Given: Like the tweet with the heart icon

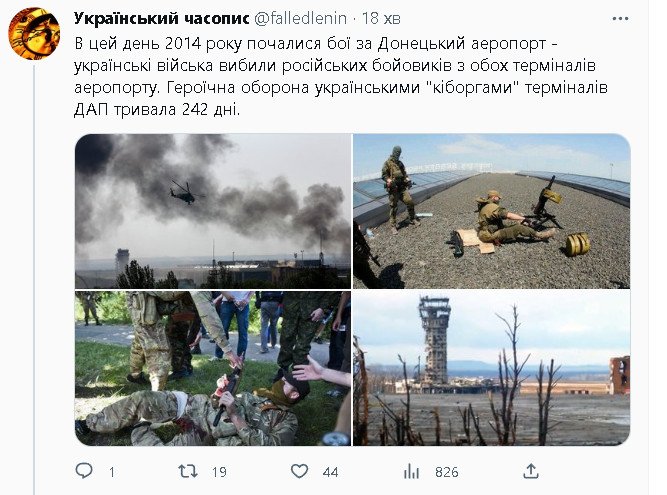Looking at the screenshot, I should (299, 471).
